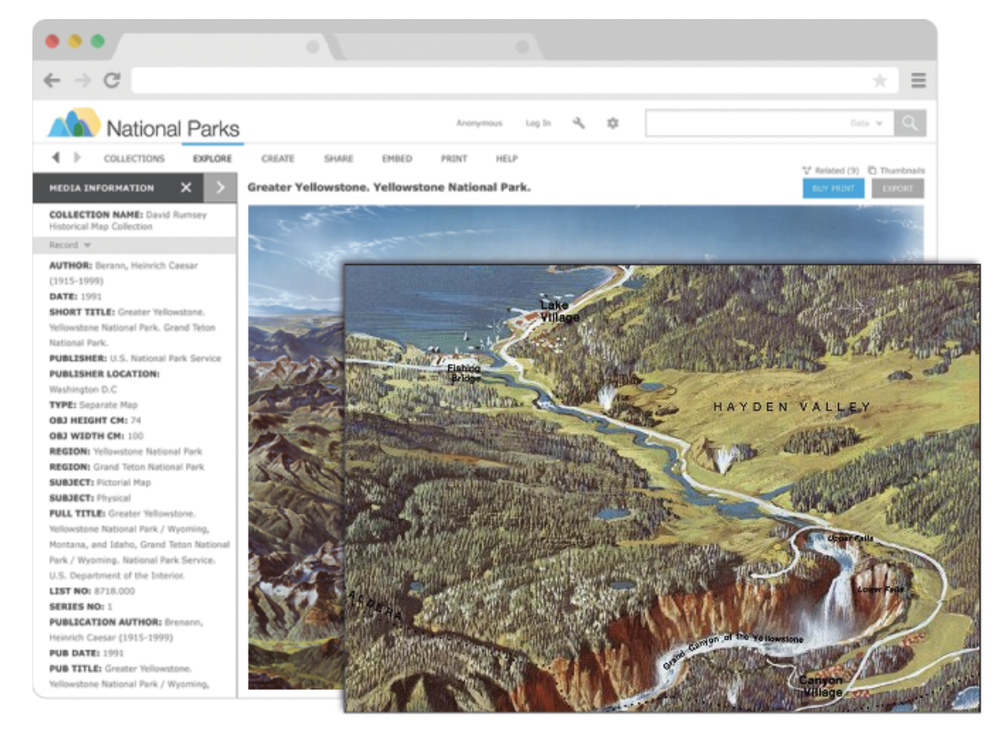
Task: Click the 'Washington D.C' publisher location
Action: coord(83,390)
